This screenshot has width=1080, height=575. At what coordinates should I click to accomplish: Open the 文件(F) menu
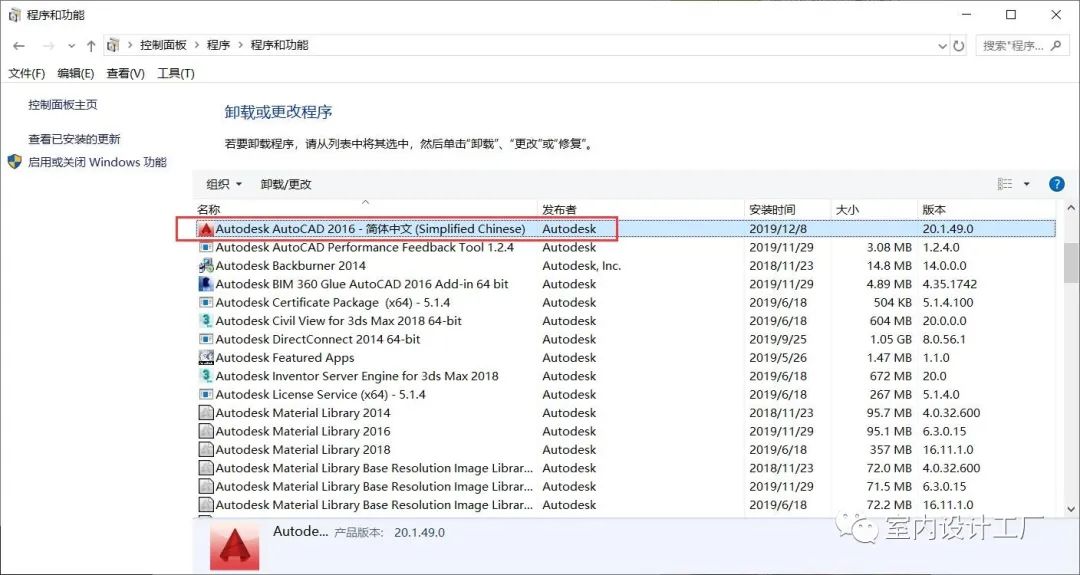(x=27, y=73)
